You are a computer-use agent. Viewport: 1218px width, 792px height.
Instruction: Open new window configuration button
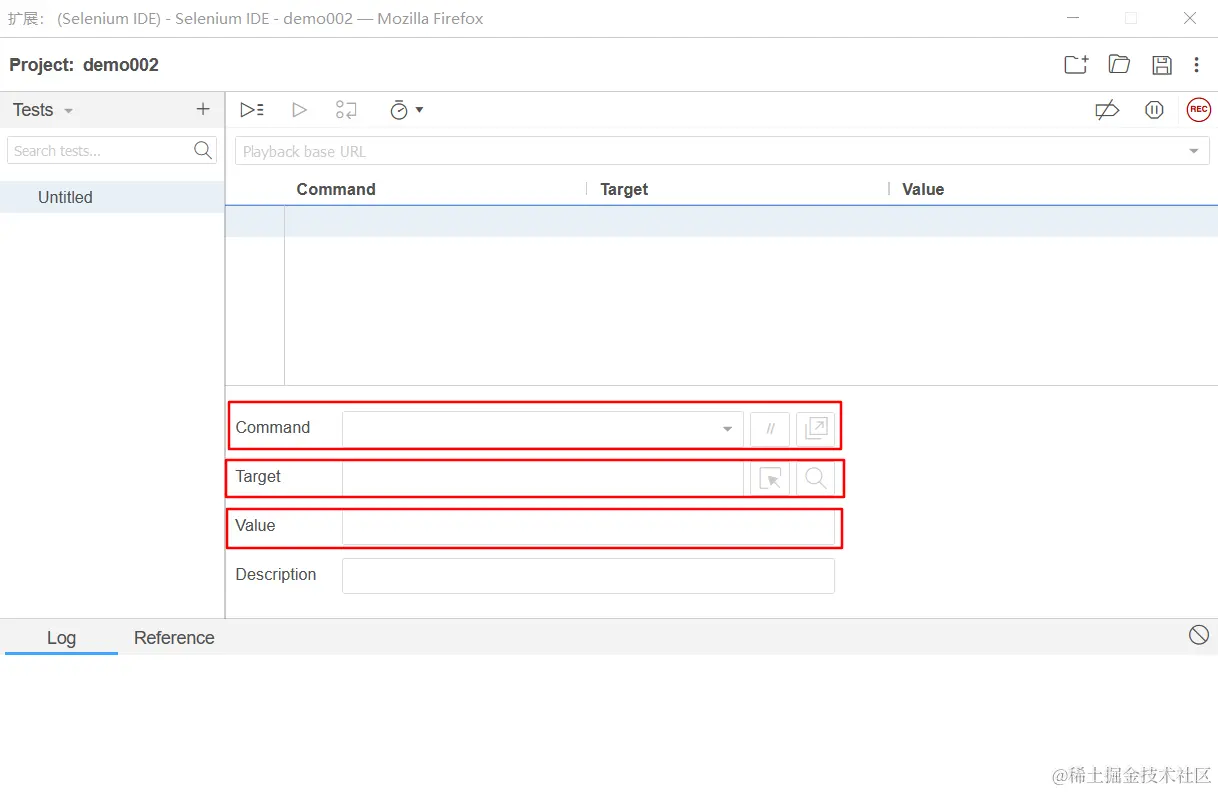815,429
